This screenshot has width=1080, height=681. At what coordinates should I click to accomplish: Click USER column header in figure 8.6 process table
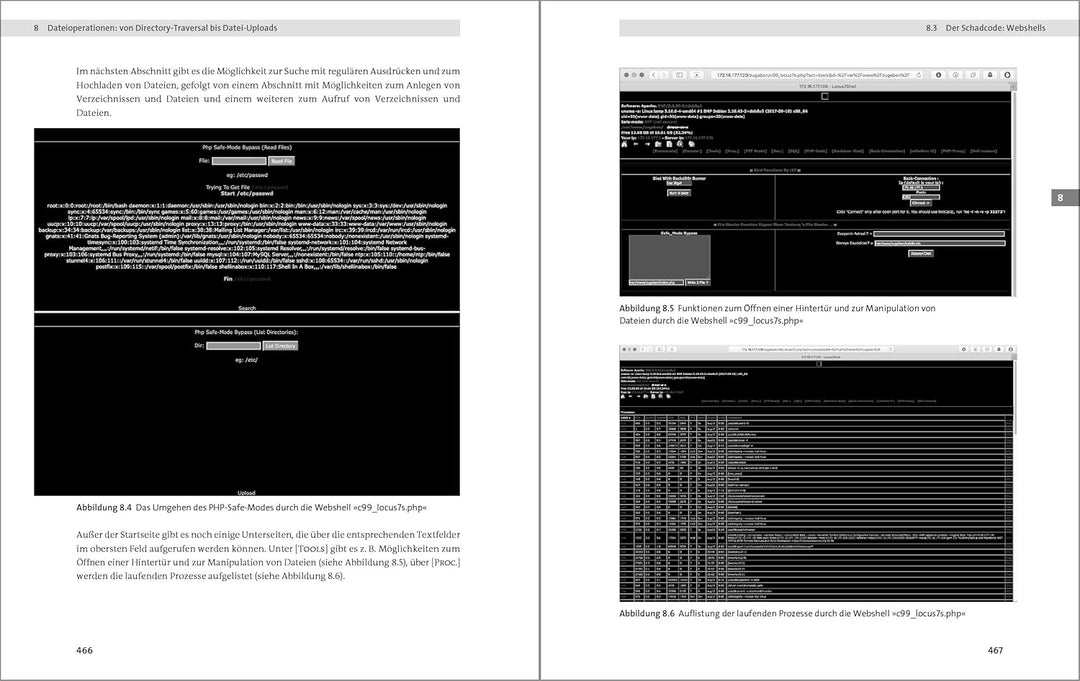(626, 417)
